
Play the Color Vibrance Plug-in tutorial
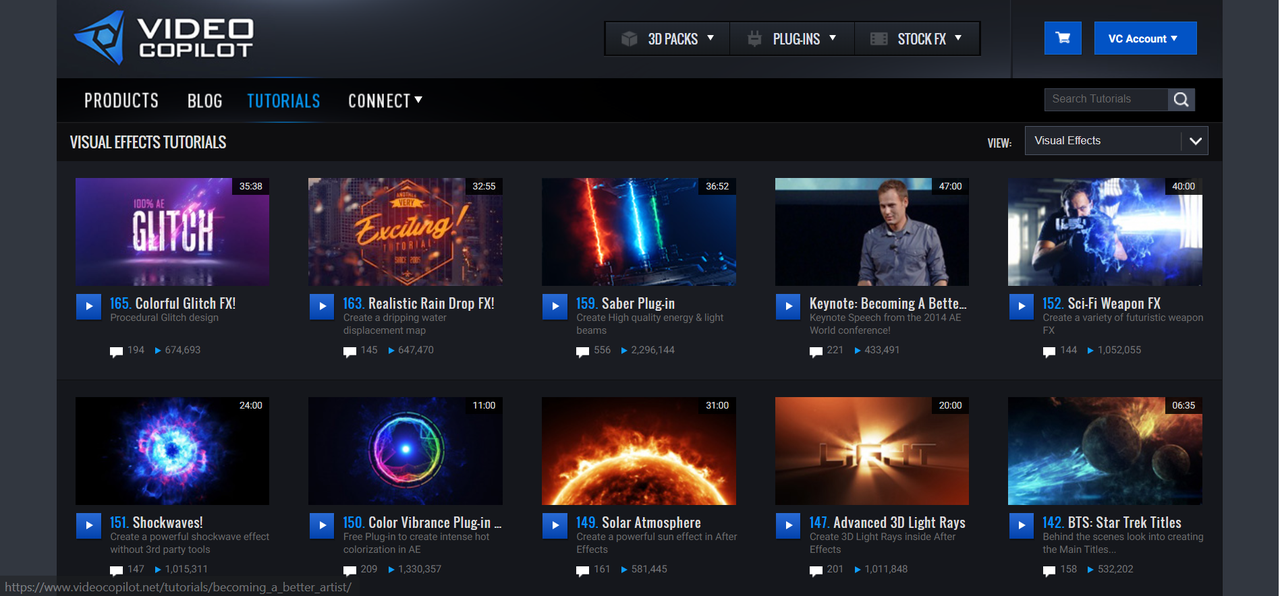[322, 525]
